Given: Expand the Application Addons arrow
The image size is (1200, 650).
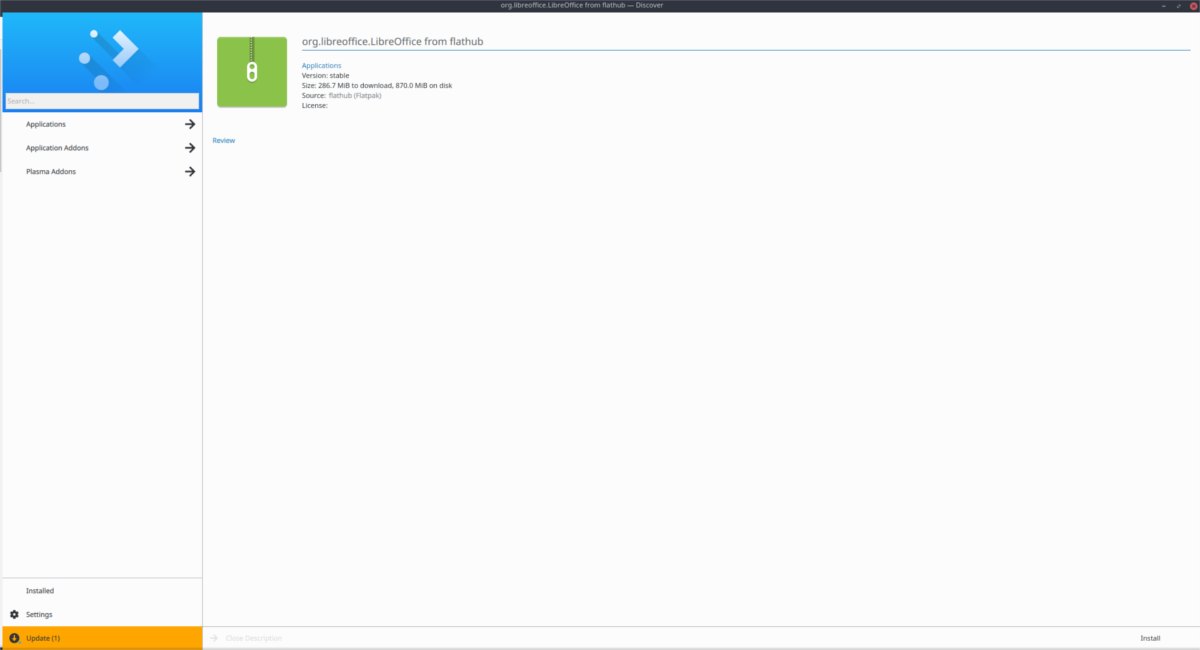Looking at the screenshot, I should coord(189,147).
